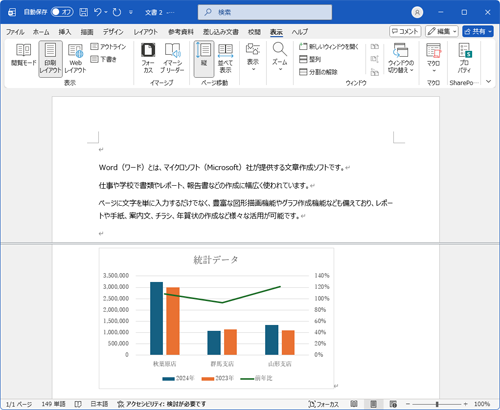The height and width of the screenshot is (410, 500).
Task: Open the デザイン tab
Action: [x=113, y=32]
